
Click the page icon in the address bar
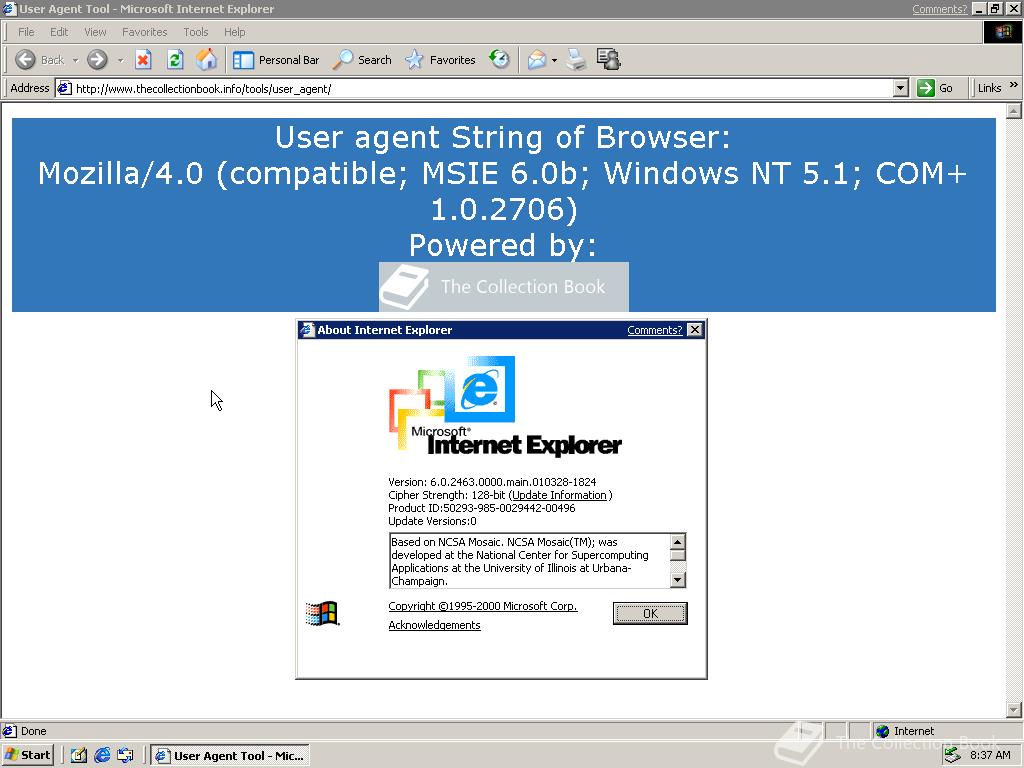click(63, 88)
